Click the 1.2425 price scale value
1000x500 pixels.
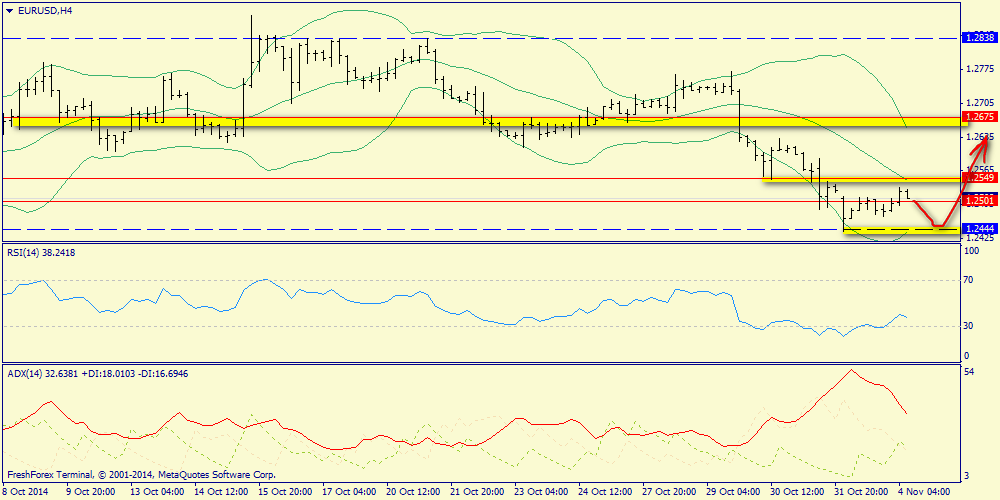pyautogui.click(x=980, y=238)
